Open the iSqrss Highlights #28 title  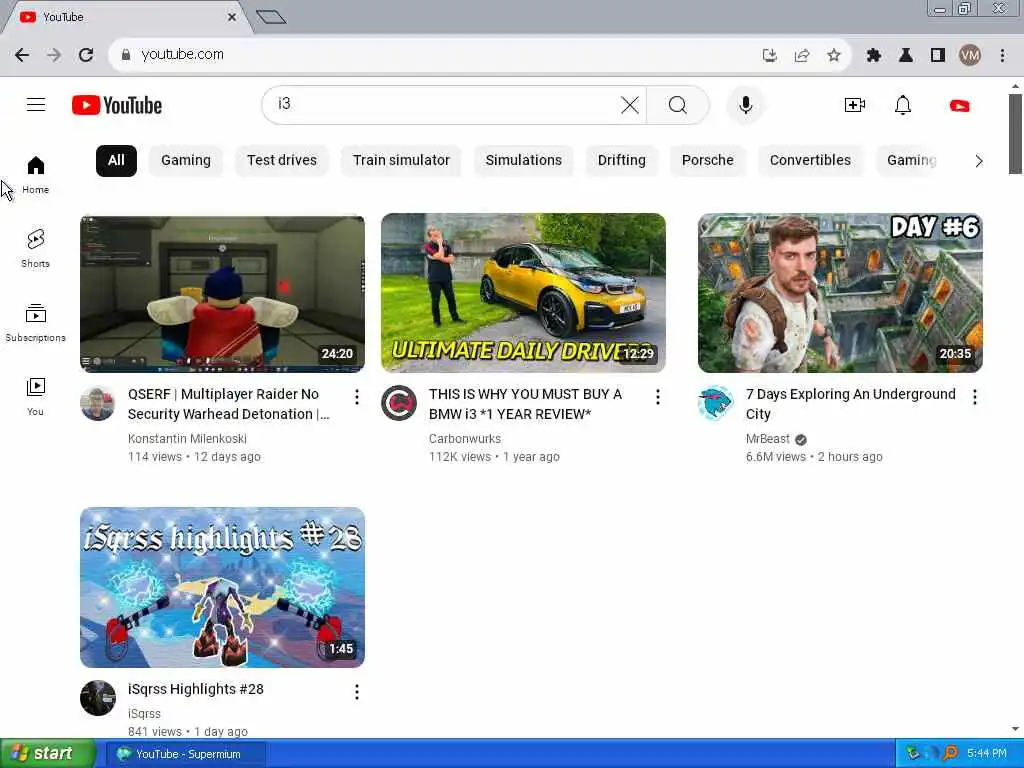pyautogui.click(x=196, y=689)
